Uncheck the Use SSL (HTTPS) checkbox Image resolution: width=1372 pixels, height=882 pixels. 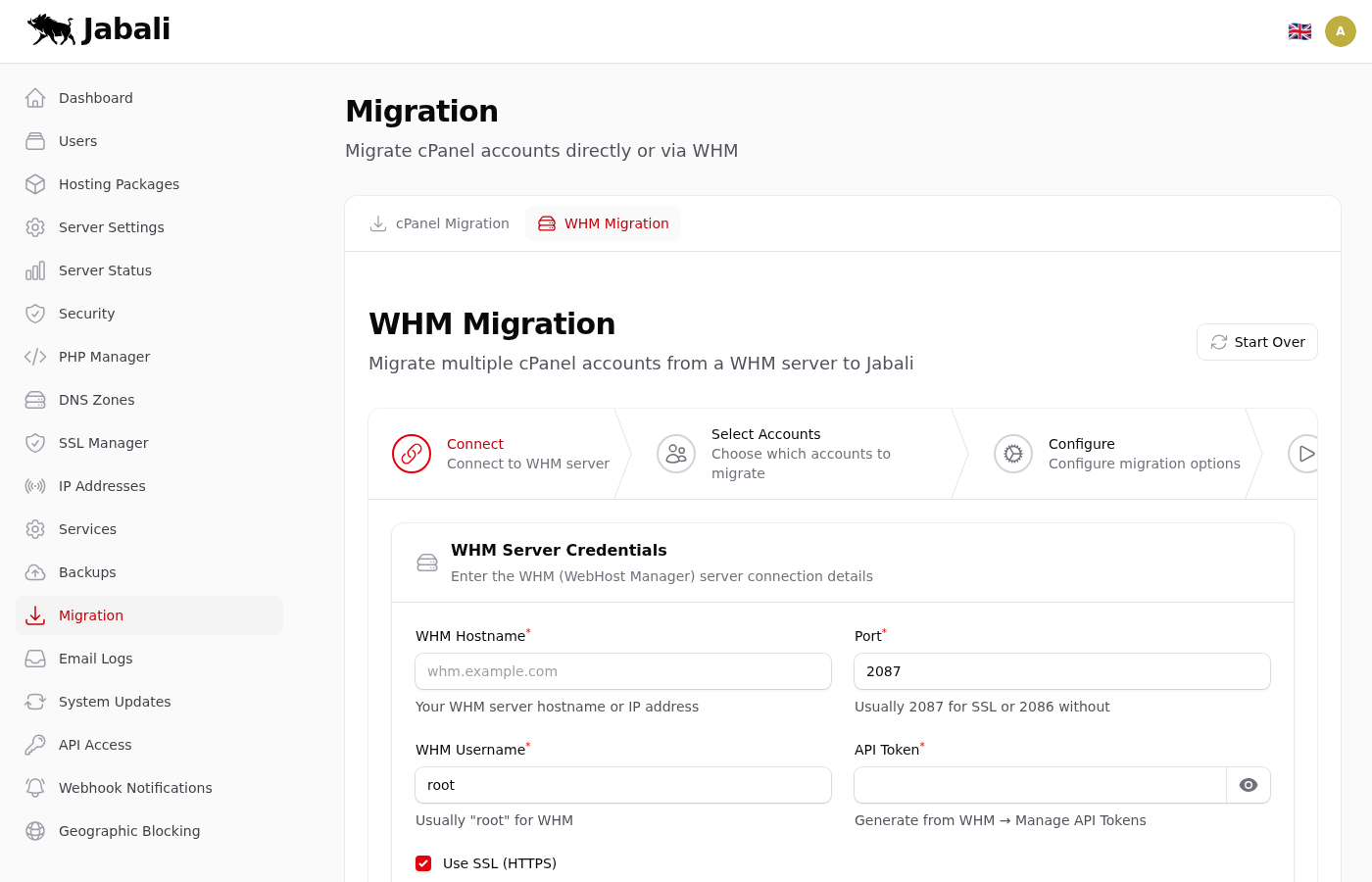(423, 863)
